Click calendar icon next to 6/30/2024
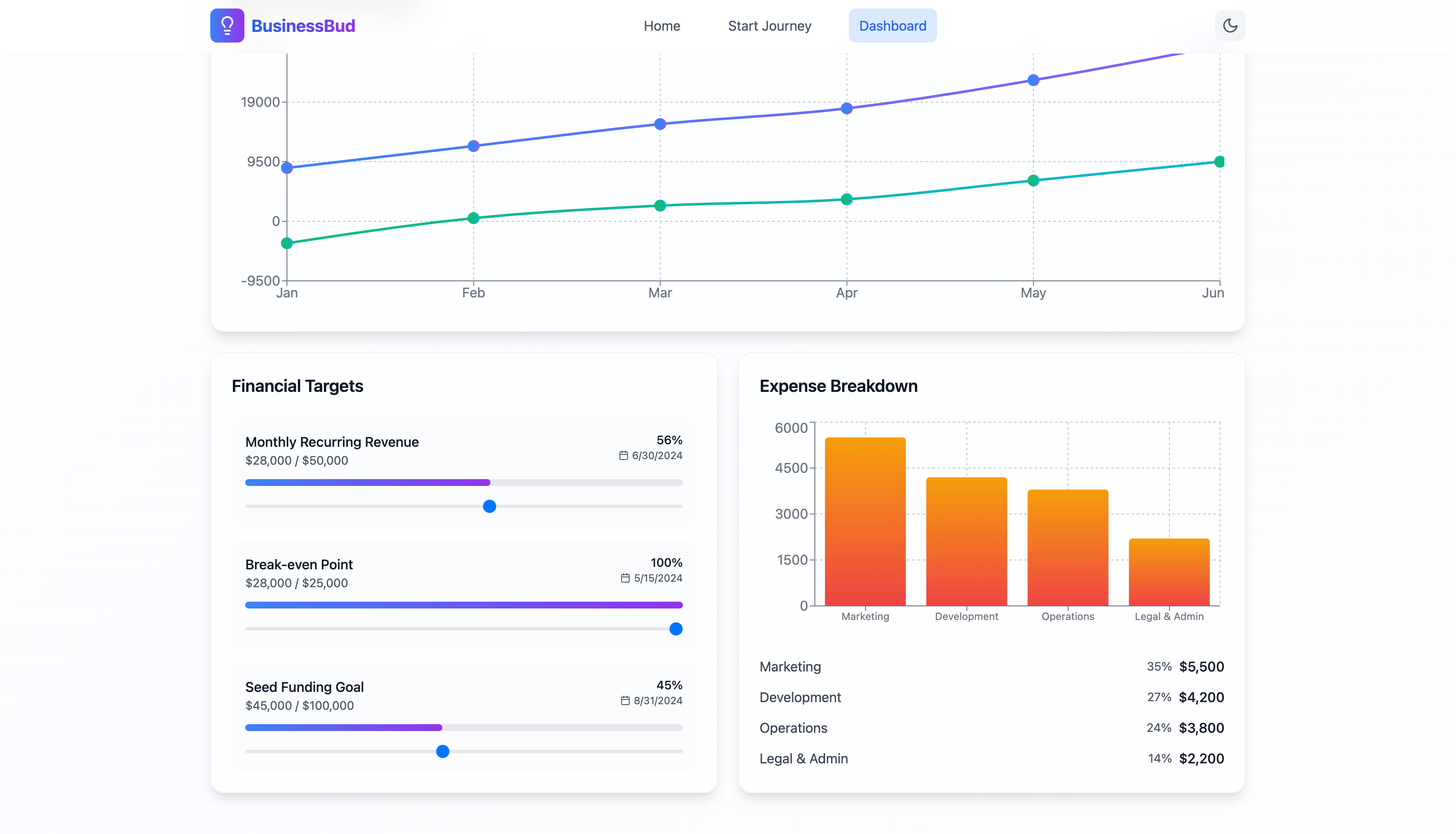 tap(623, 455)
